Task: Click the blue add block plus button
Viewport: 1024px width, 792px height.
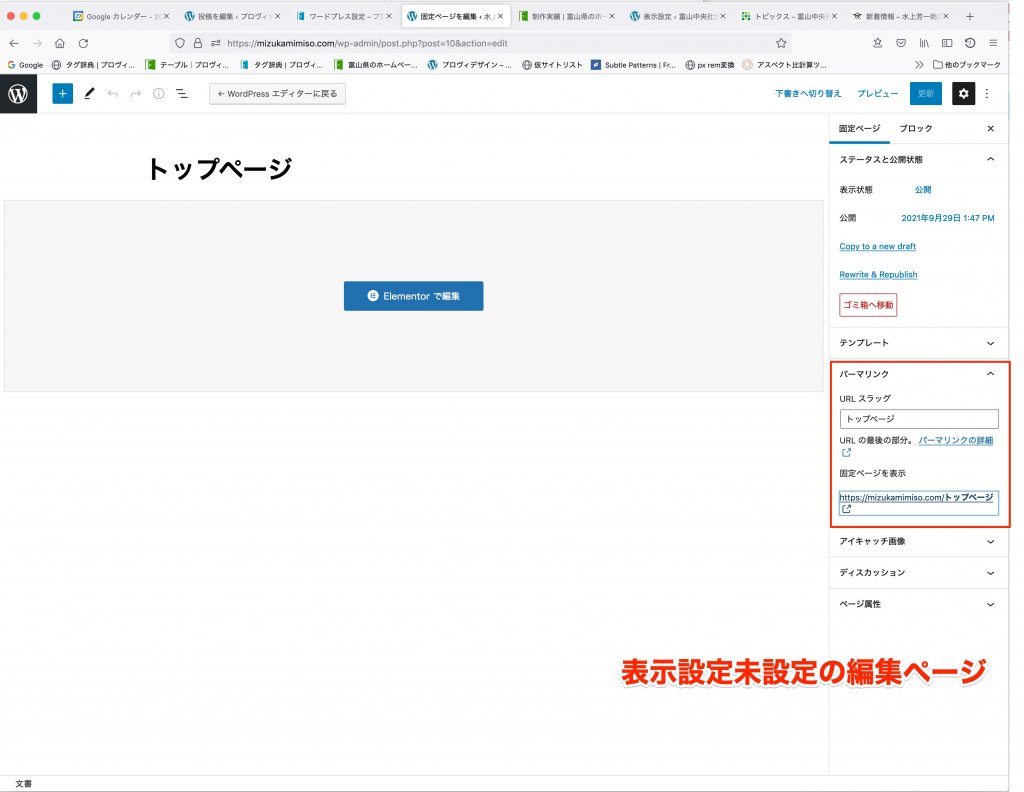Action: (x=63, y=93)
